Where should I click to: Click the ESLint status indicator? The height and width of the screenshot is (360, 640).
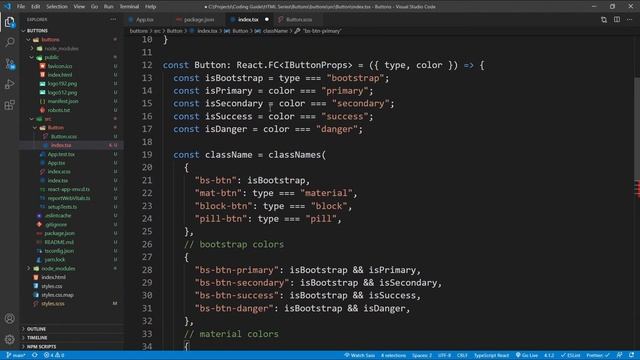pos(570,355)
